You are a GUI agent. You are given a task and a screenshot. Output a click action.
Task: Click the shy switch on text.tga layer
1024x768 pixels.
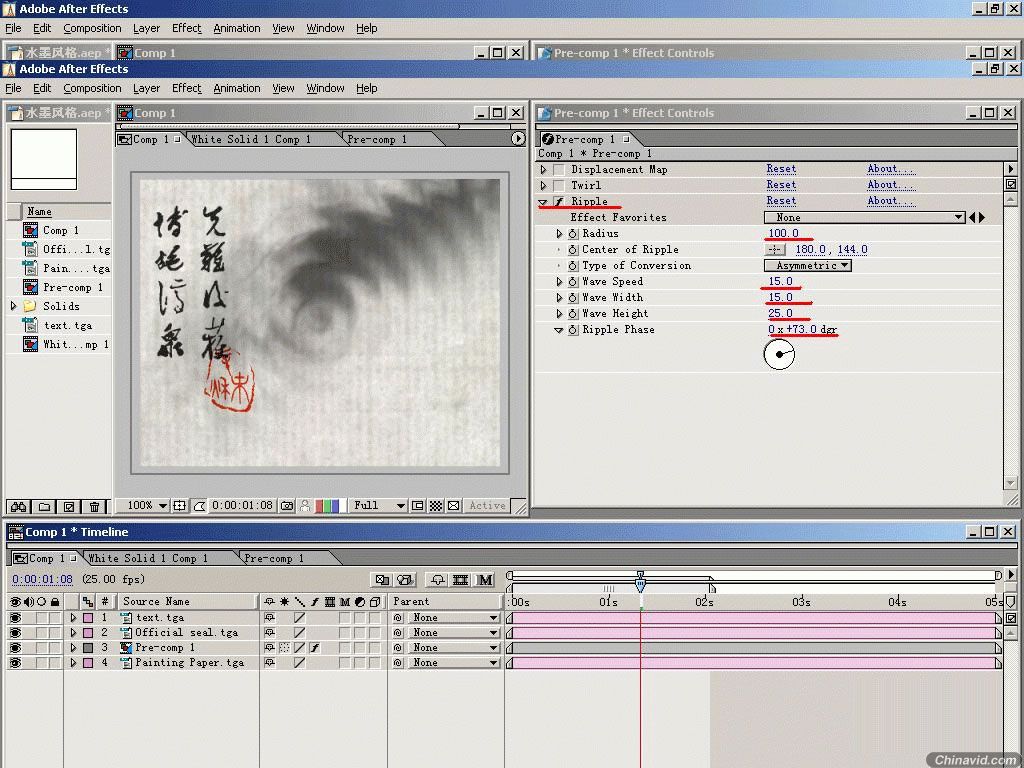tap(269, 618)
